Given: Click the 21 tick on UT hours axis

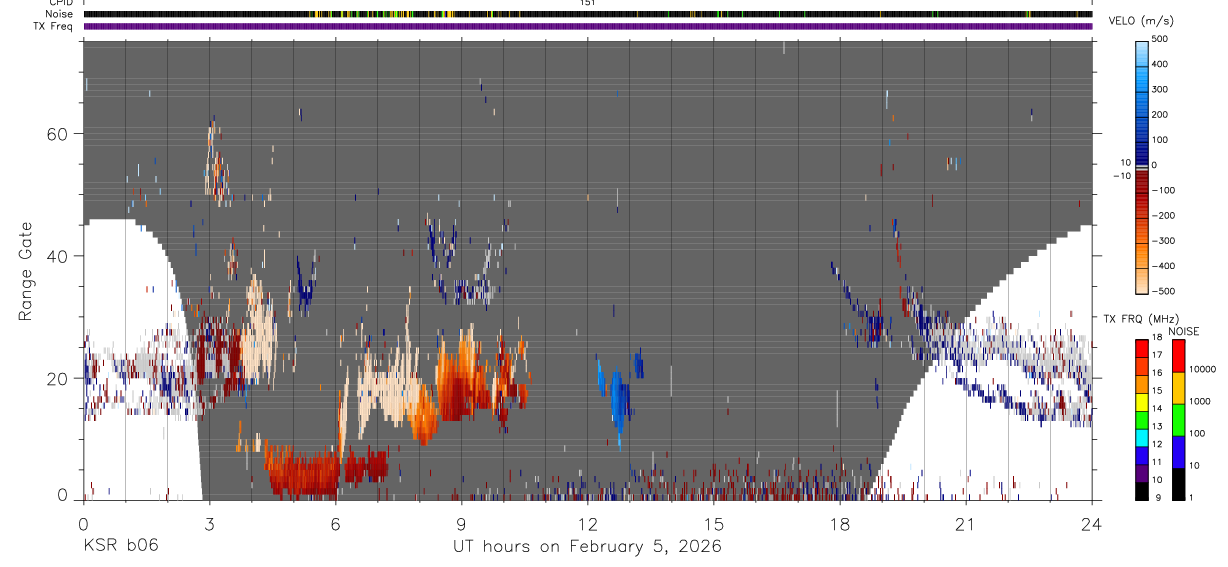Looking at the screenshot, I should [965, 524].
